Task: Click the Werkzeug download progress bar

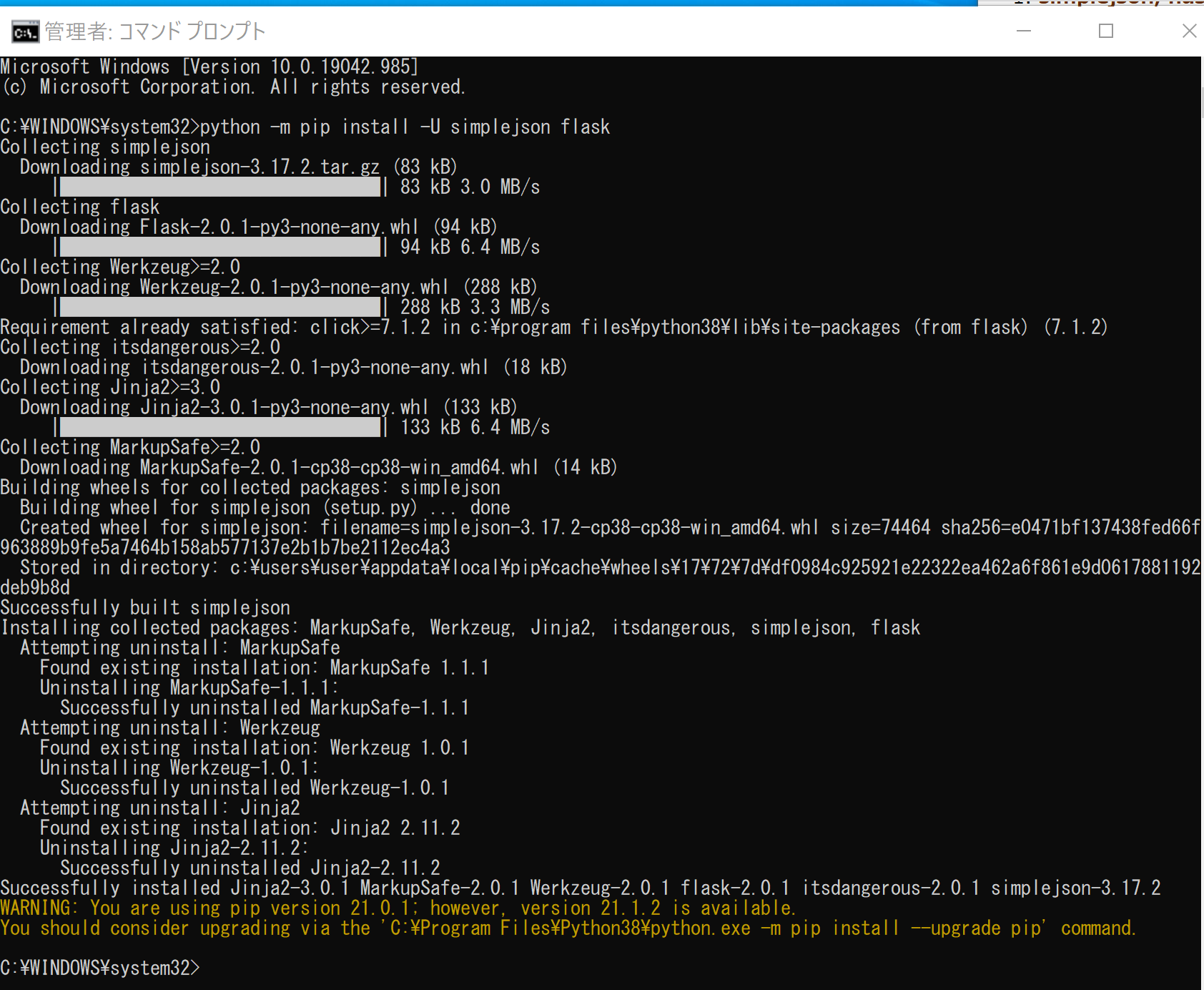Action: tap(220, 308)
